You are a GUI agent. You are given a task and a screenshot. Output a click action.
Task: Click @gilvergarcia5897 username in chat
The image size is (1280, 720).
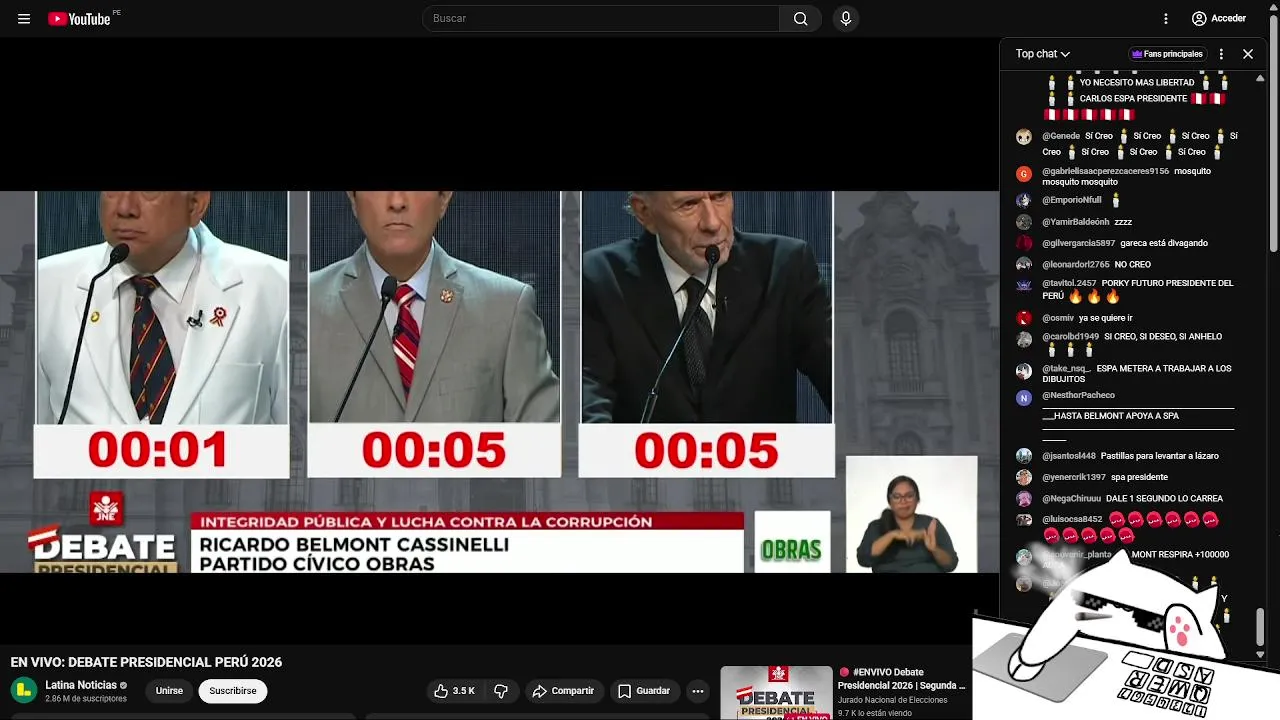(1078, 243)
